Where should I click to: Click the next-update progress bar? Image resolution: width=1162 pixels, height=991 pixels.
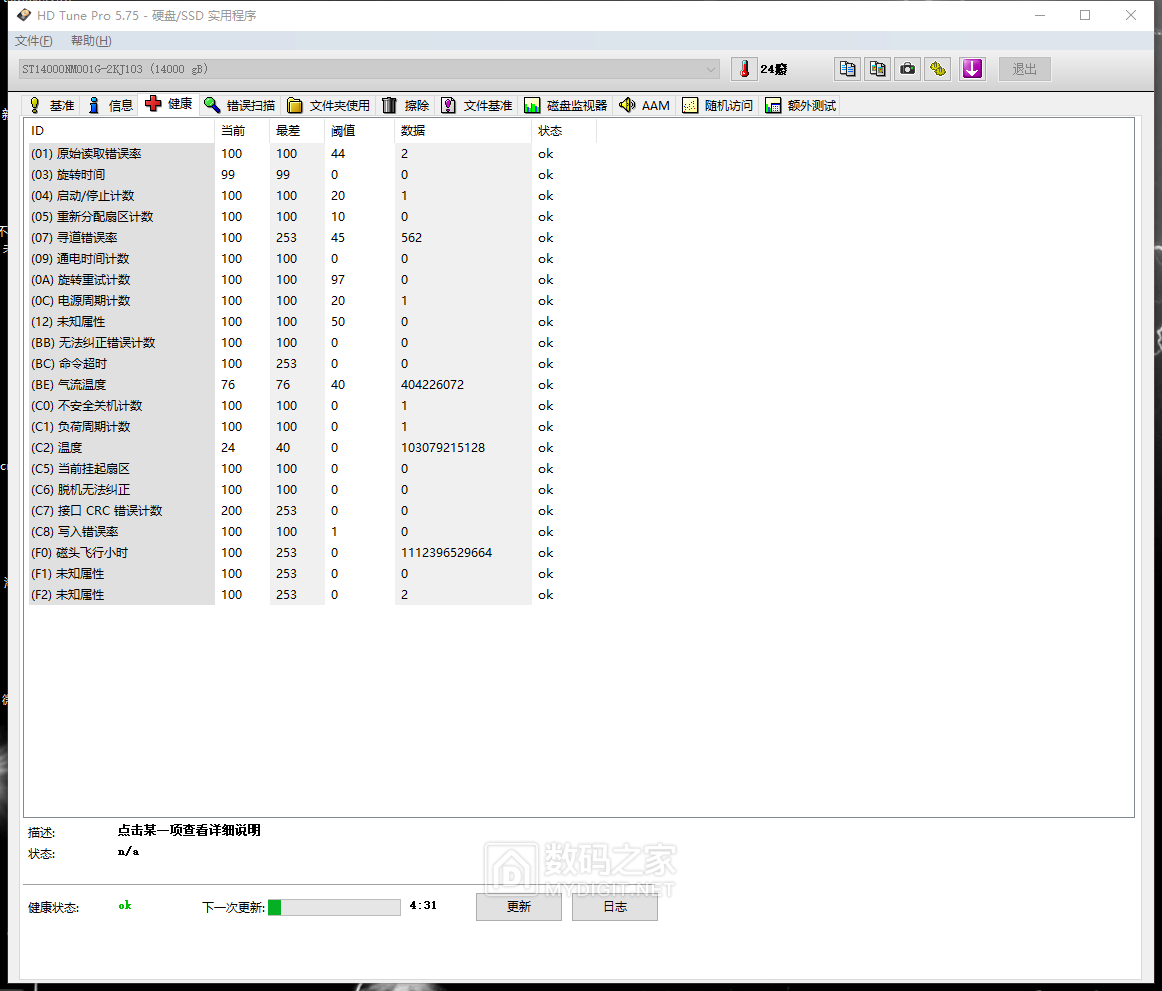pos(334,907)
